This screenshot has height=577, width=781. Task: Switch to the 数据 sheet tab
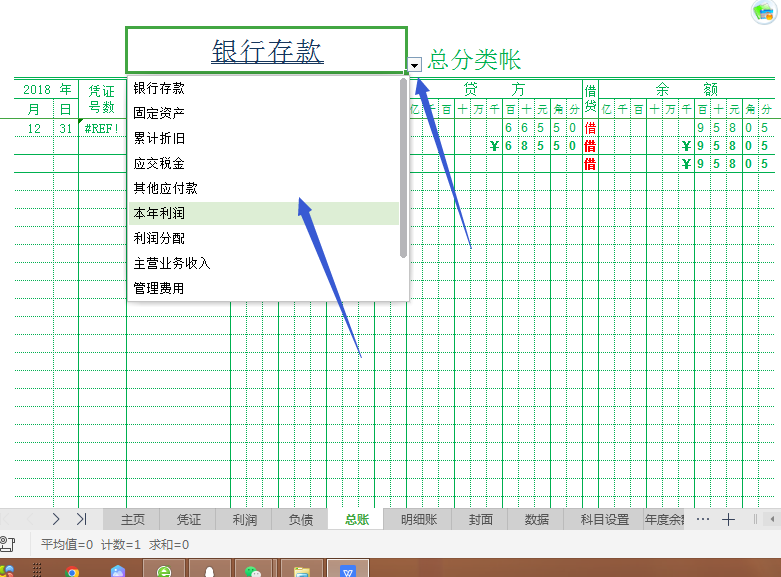[536, 520]
